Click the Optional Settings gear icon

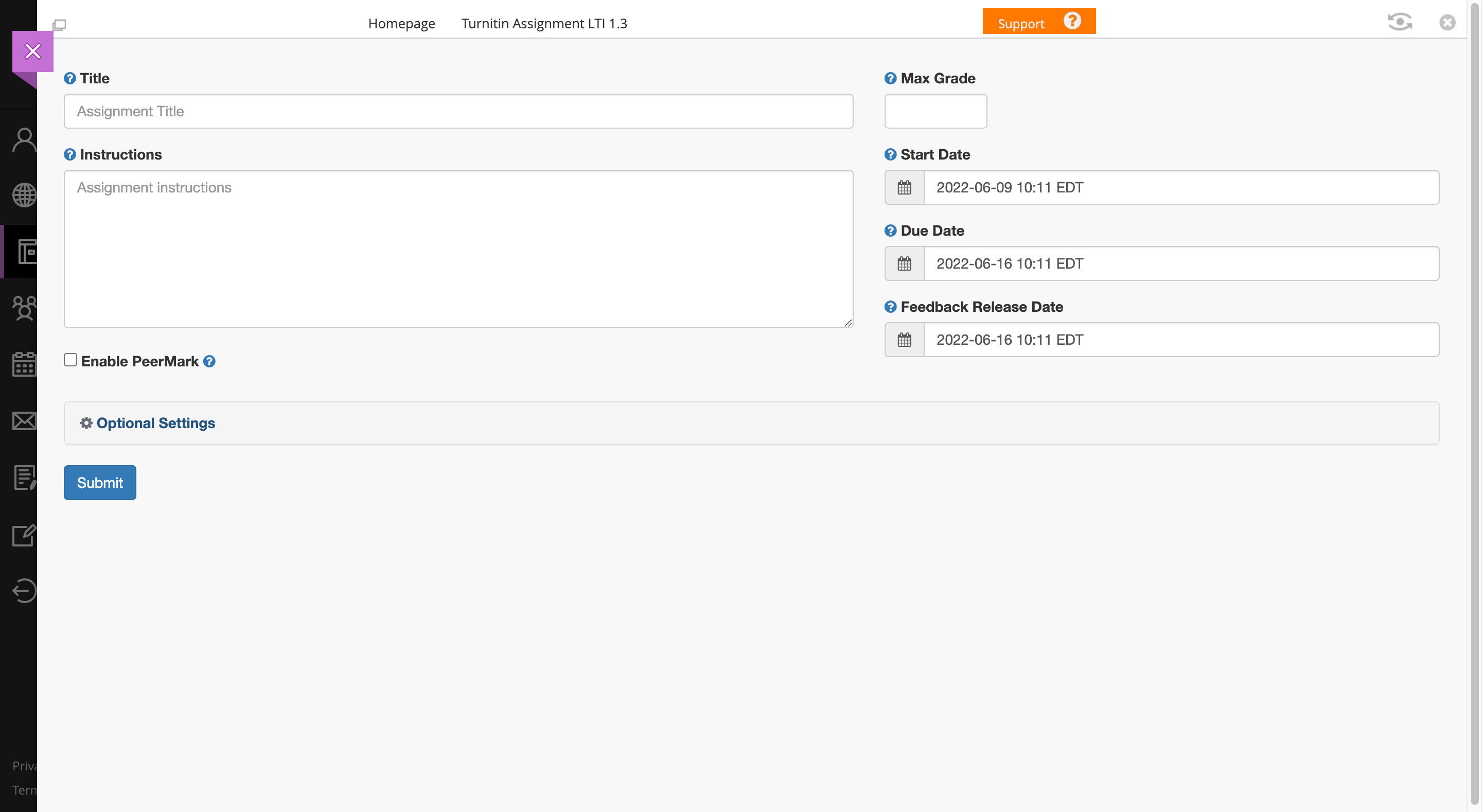click(86, 423)
